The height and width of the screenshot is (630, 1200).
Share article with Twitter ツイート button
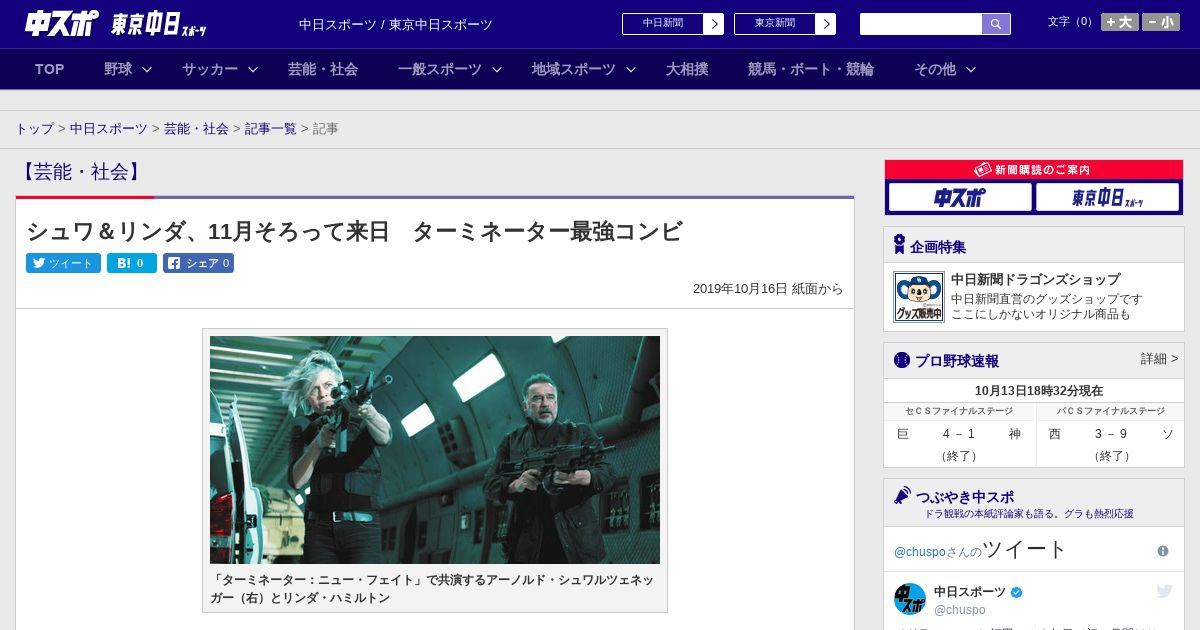(63, 263)
